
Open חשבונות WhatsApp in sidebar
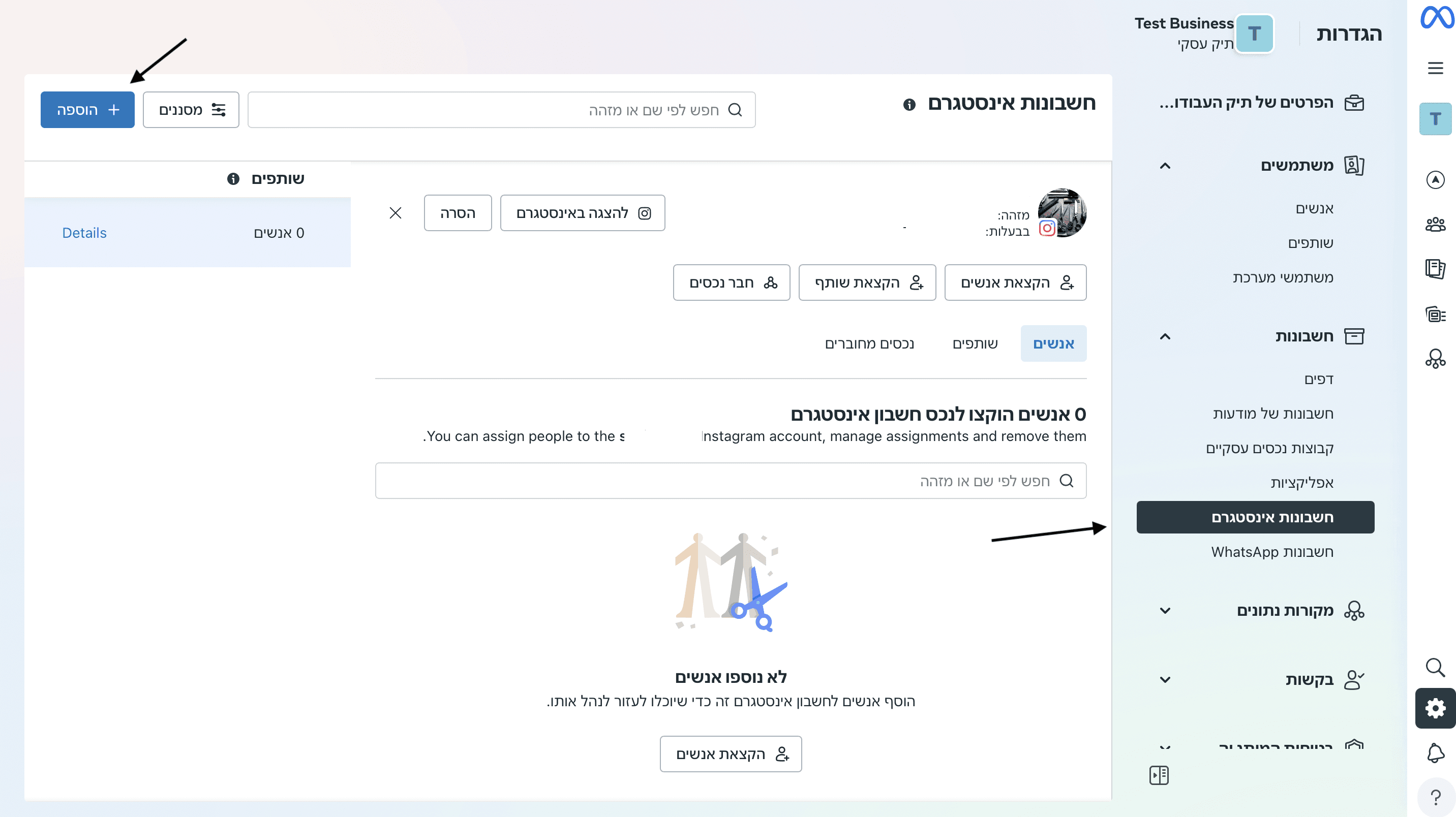(1272, 552)
